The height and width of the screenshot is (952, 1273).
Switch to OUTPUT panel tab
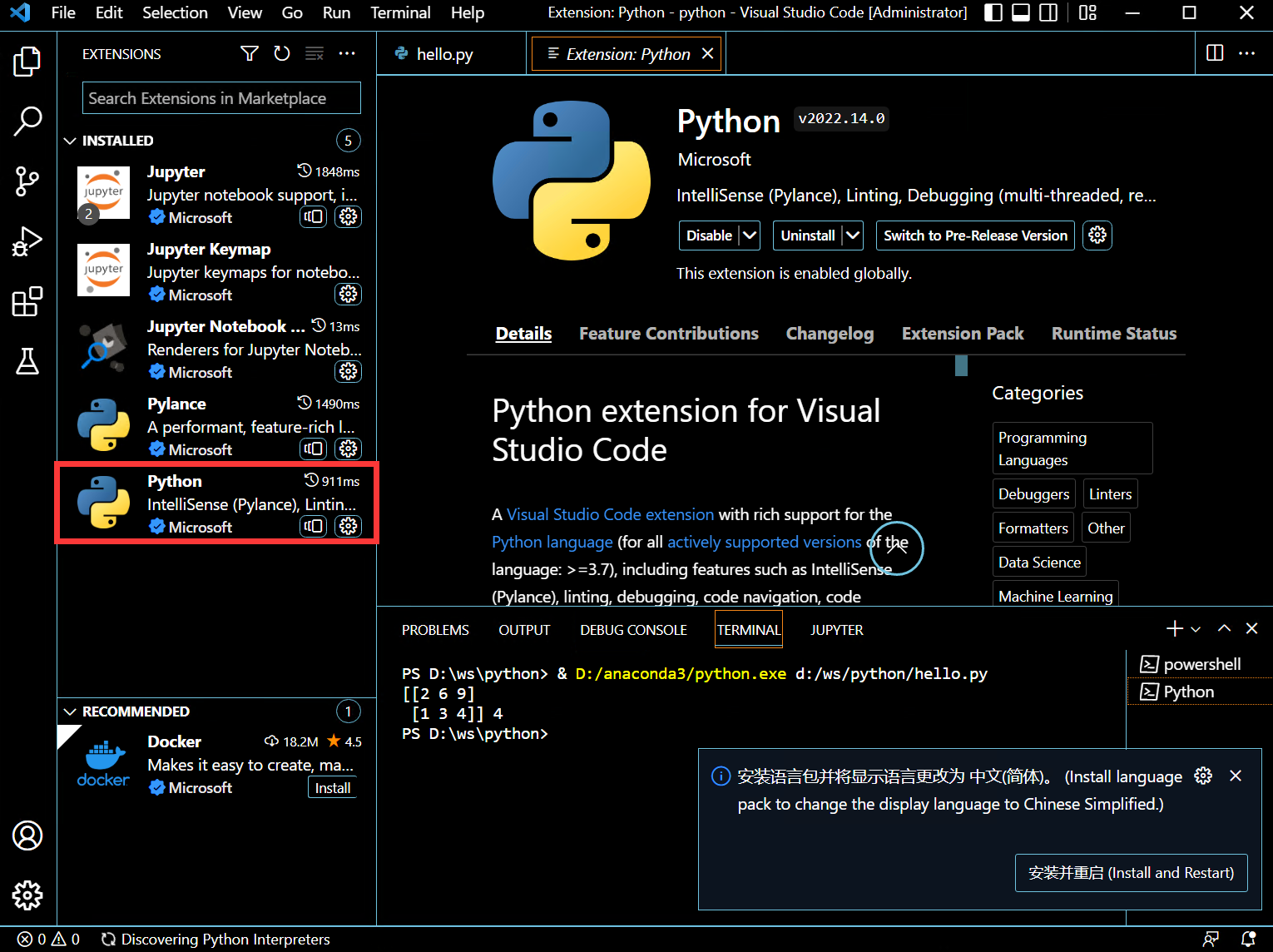point(524,630)
